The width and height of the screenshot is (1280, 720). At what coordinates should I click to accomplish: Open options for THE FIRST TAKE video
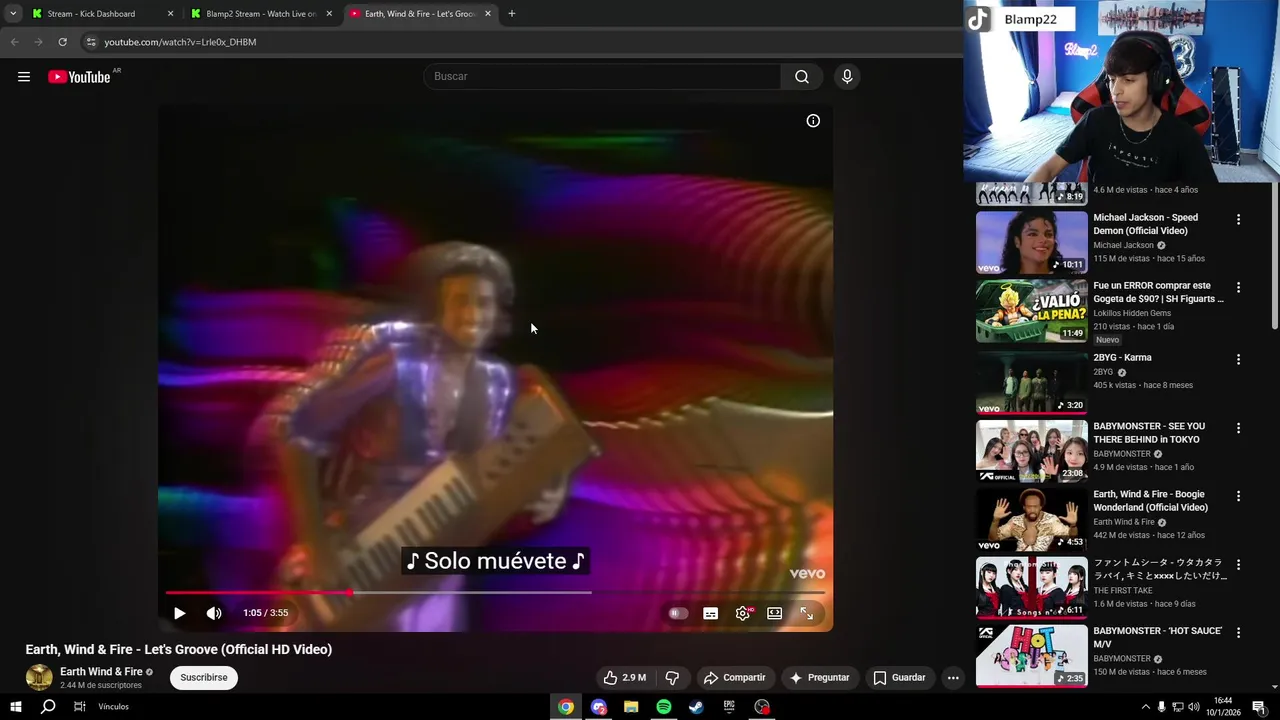click(1238, 564)
